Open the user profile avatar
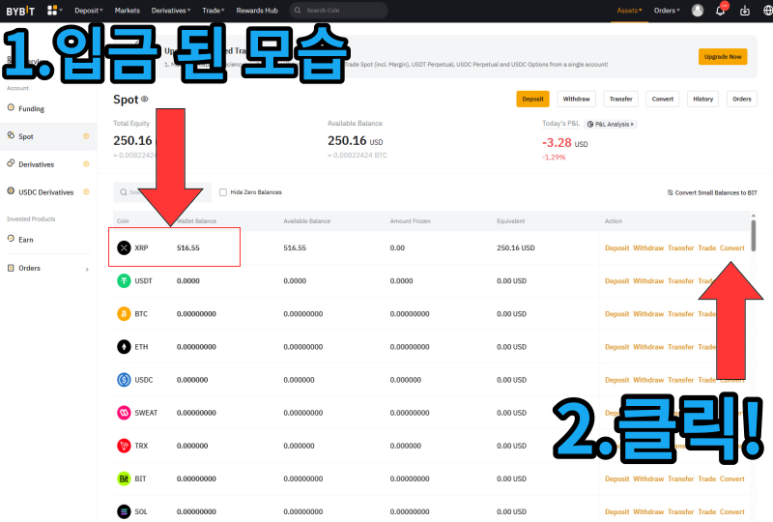Viewport: 773px width, 522px height. 697,10
